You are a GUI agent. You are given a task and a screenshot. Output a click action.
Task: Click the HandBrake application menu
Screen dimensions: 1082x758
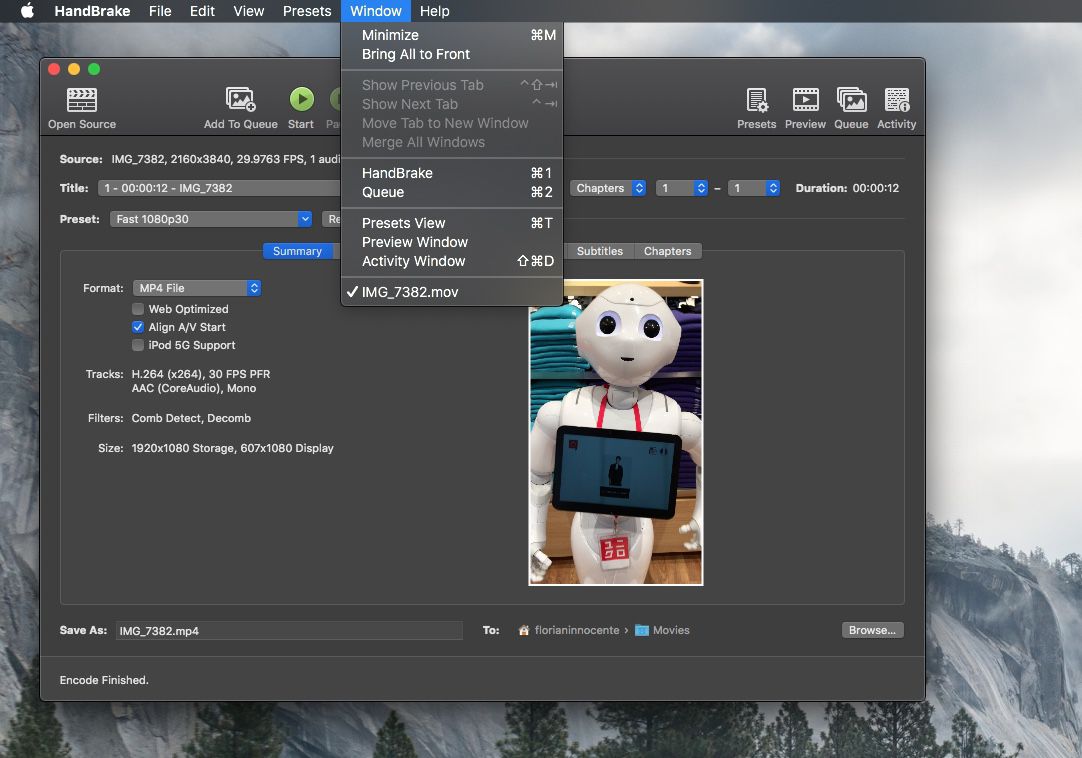(92, 11)
